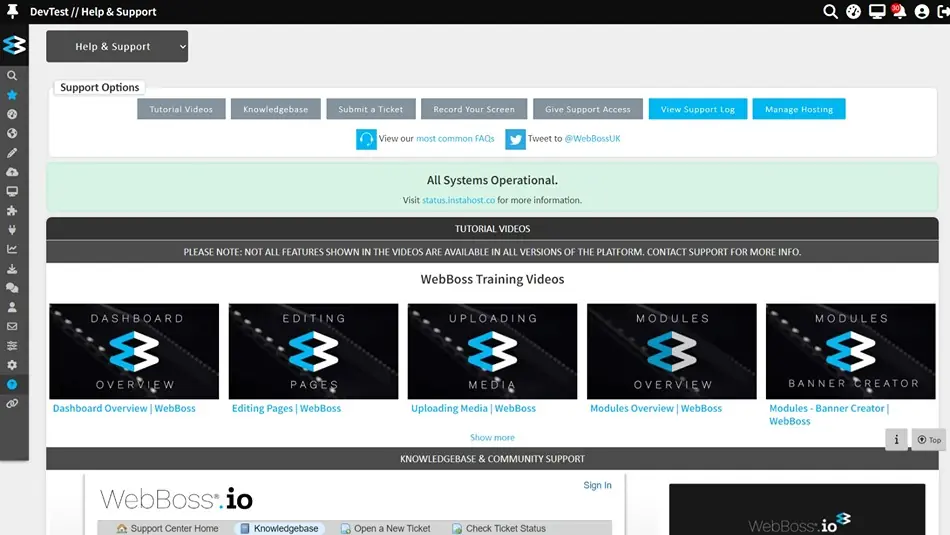Click the search magnifier icon in top bar
Screen dimensions: 950x535
pyautogui.click(x=830, y=12)
